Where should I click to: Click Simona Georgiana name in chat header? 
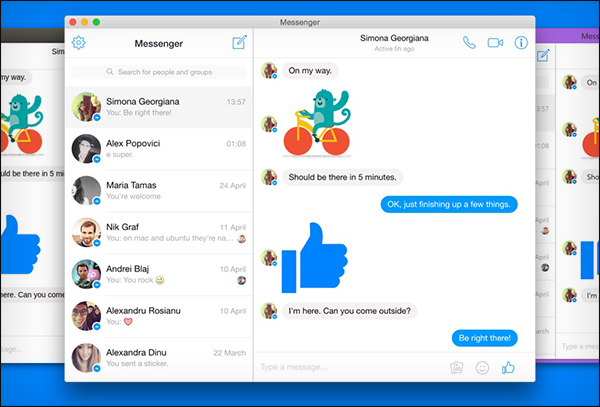click(394, 38)
